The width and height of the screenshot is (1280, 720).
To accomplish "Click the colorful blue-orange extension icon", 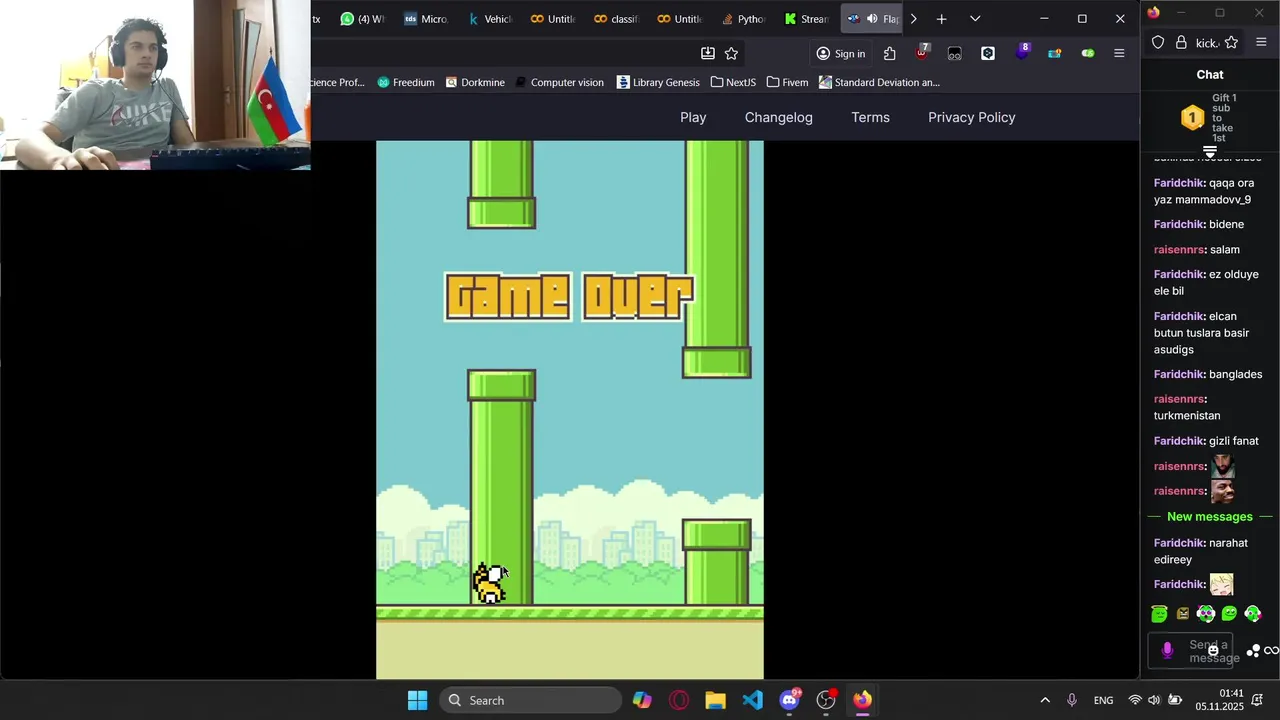I will point(1054,53).
